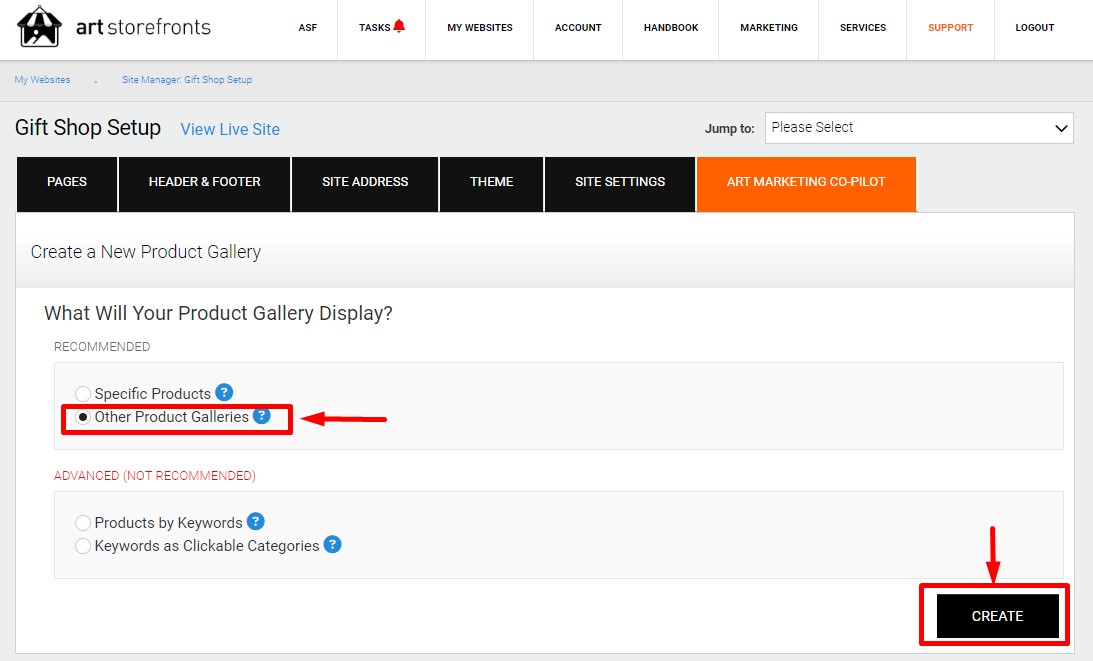Open the HEADER & FOOTER tab

[204, 183]
